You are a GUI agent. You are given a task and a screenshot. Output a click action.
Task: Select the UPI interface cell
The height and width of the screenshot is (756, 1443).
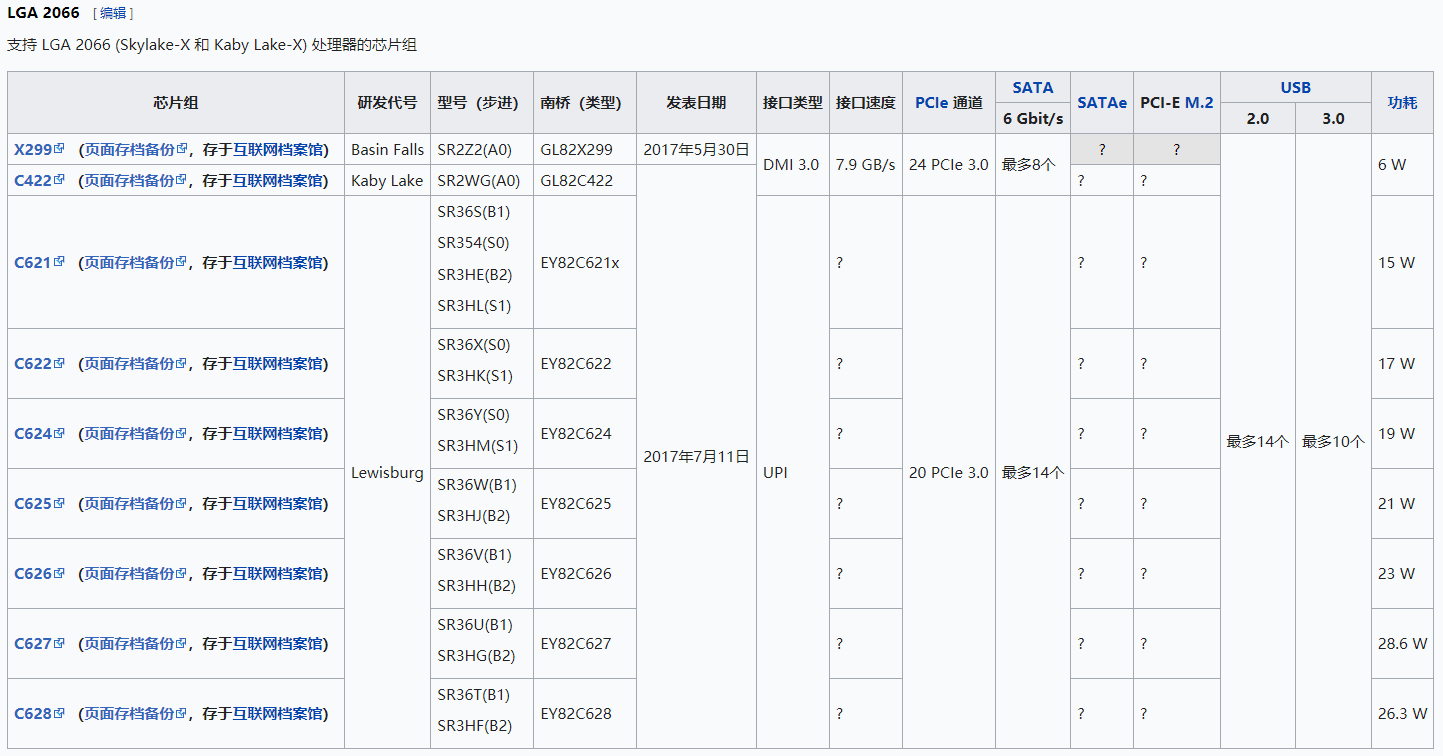pos(792,472)
